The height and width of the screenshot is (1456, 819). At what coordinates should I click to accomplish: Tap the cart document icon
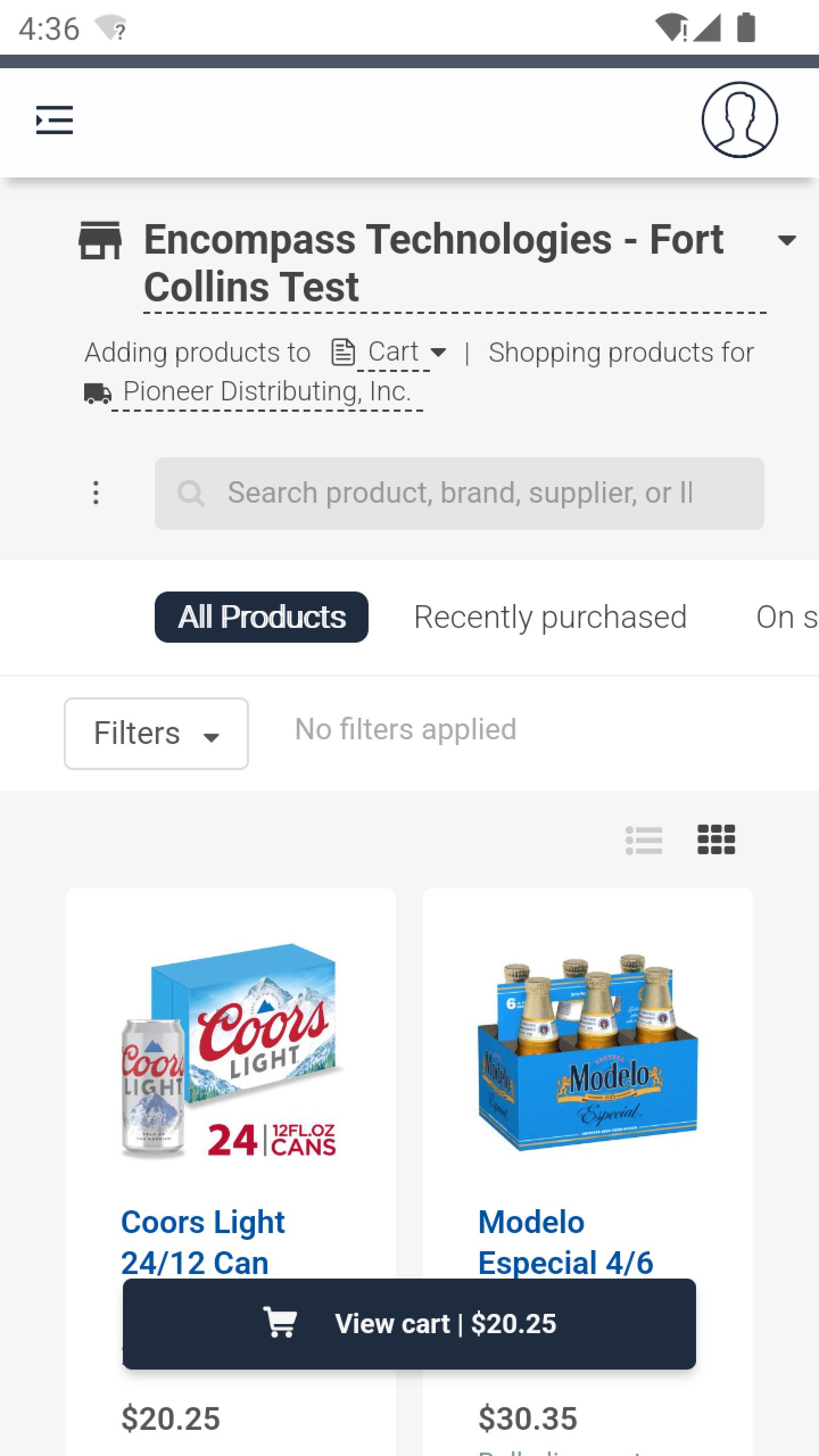(x=343, y=352)
